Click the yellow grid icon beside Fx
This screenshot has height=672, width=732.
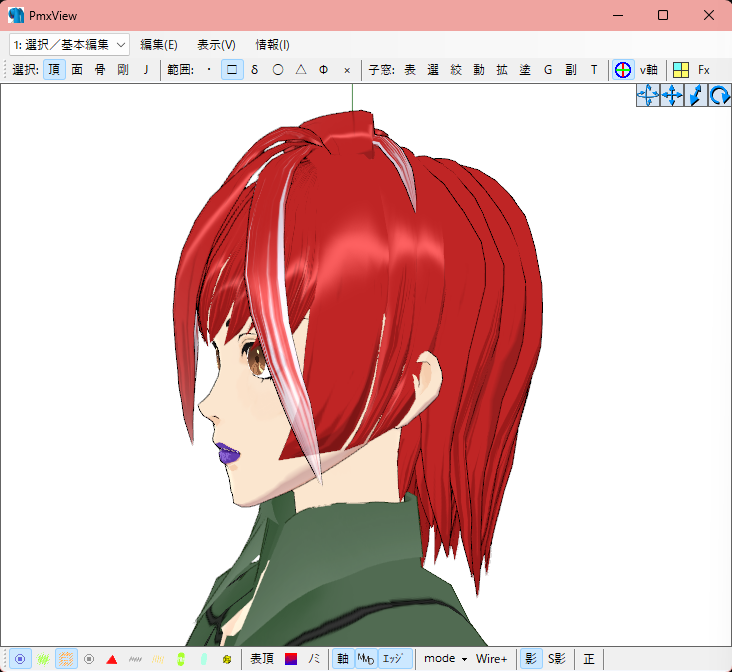(680, 70)
